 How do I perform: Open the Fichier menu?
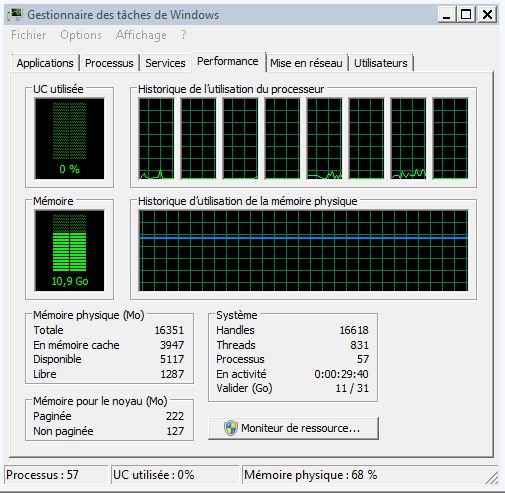click(29, 35)
